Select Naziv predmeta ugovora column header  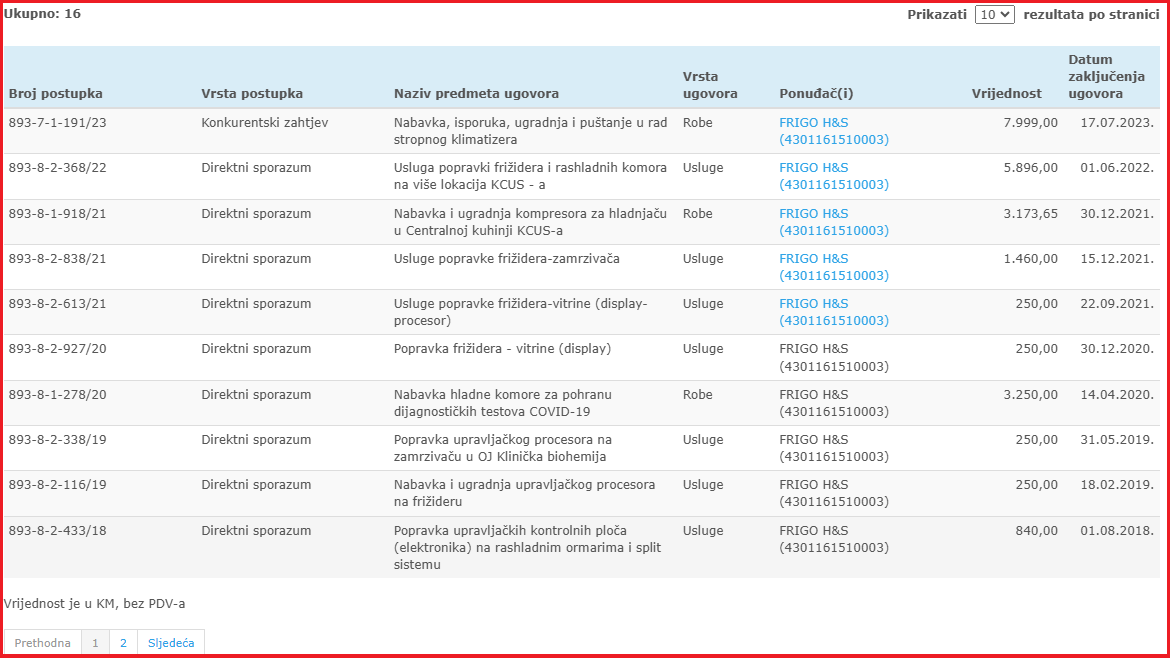pos(476,93)
